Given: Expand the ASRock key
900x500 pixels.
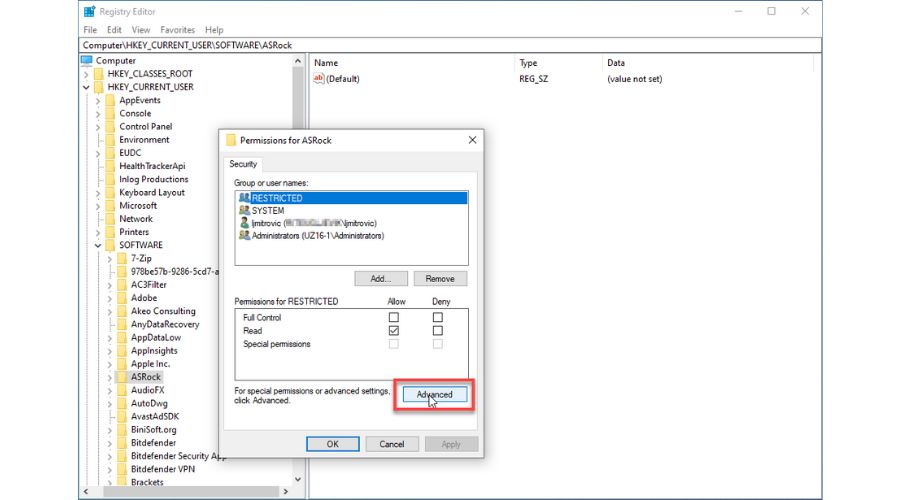Looking at the screenshot, I should (x=110, y=378).
